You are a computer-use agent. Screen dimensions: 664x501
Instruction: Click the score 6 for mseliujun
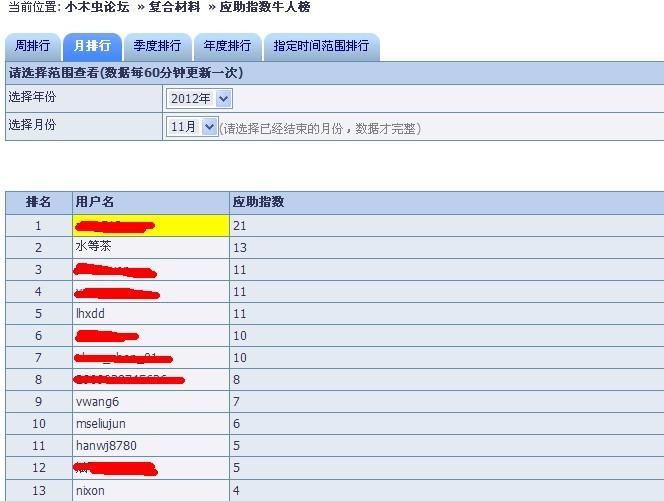click(236, 423)
